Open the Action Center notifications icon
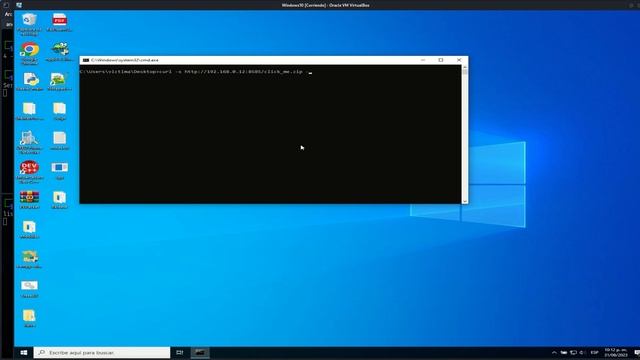This screenshot has width=640, height=360. 636,353
